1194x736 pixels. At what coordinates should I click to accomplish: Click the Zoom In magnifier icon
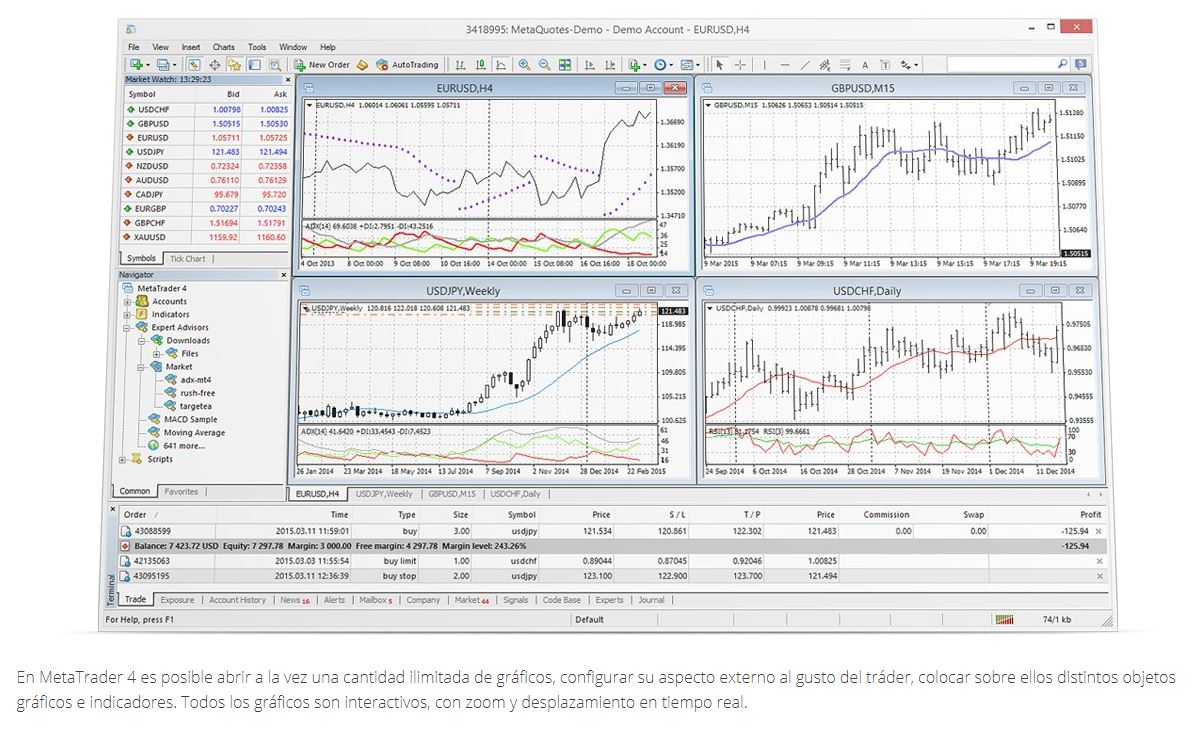pos(525,65)
